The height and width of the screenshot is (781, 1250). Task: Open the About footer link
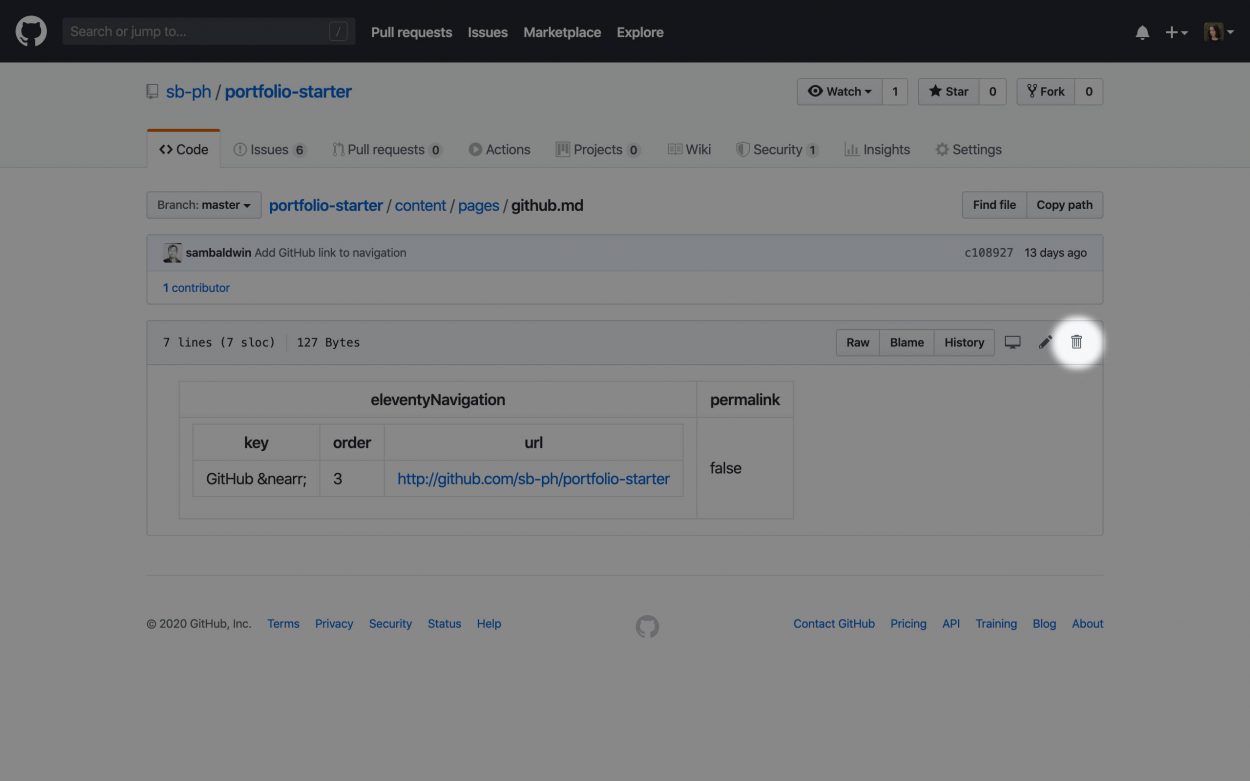coord(1088,624)
